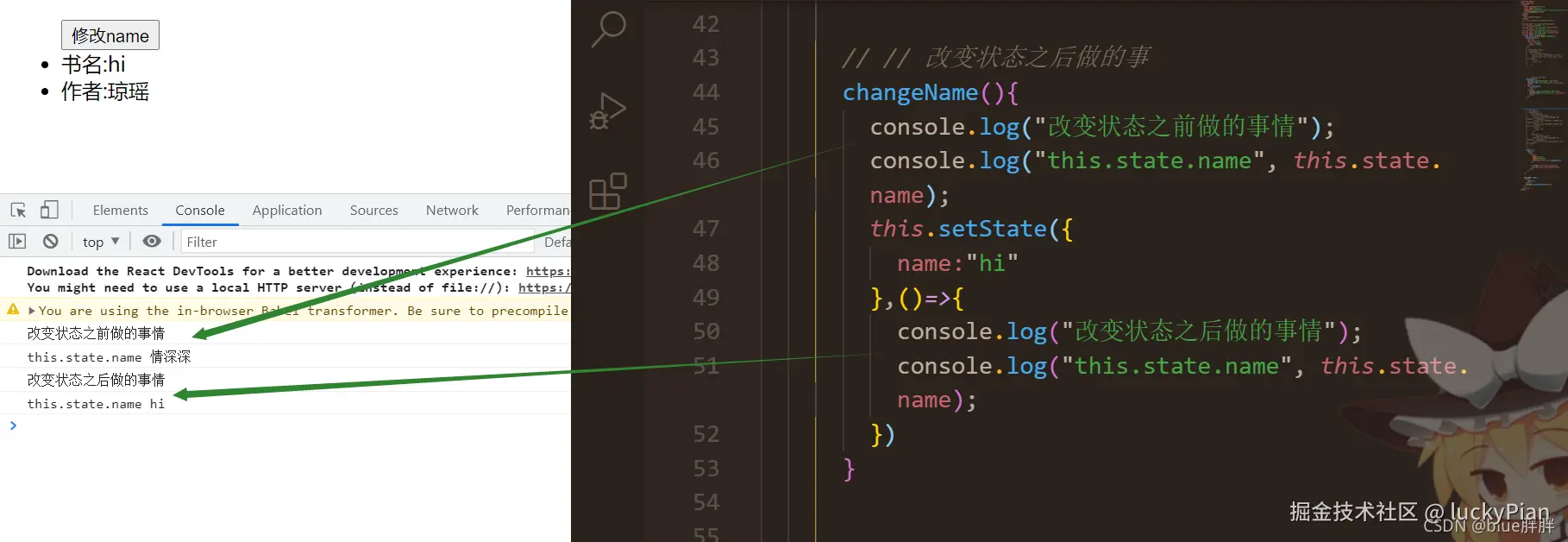Screen dimensions: 1568x542
Task: Switch to the Application tab
Action: tap(287, 210)
